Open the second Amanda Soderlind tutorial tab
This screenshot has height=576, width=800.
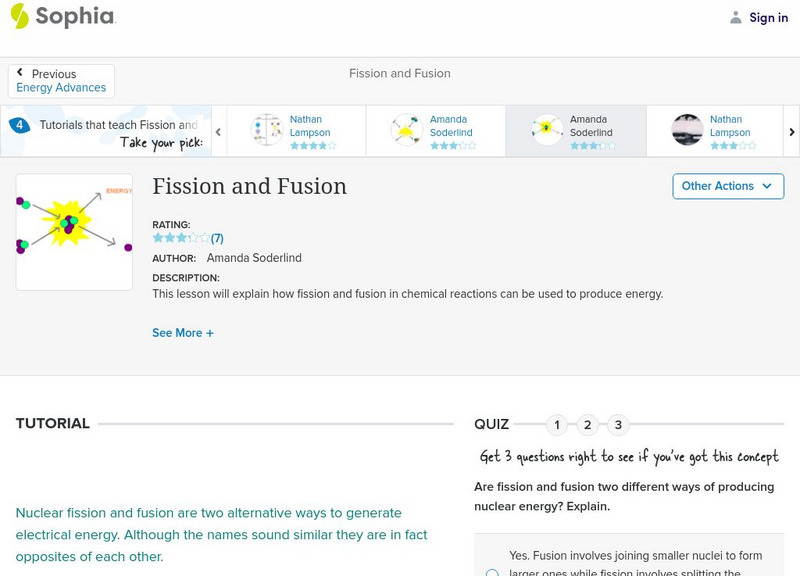point(576,131)
